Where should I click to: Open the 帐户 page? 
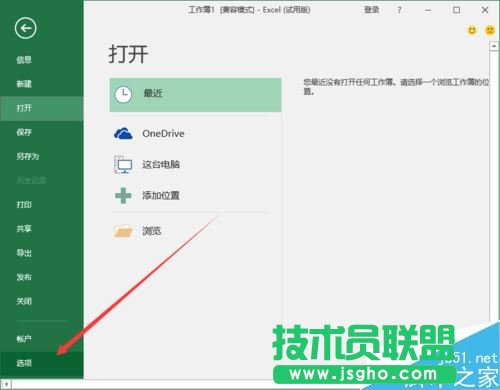24,339
